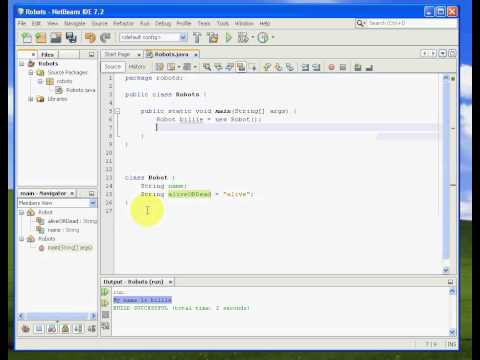Comment out the line via the editor toolbar

358,67
